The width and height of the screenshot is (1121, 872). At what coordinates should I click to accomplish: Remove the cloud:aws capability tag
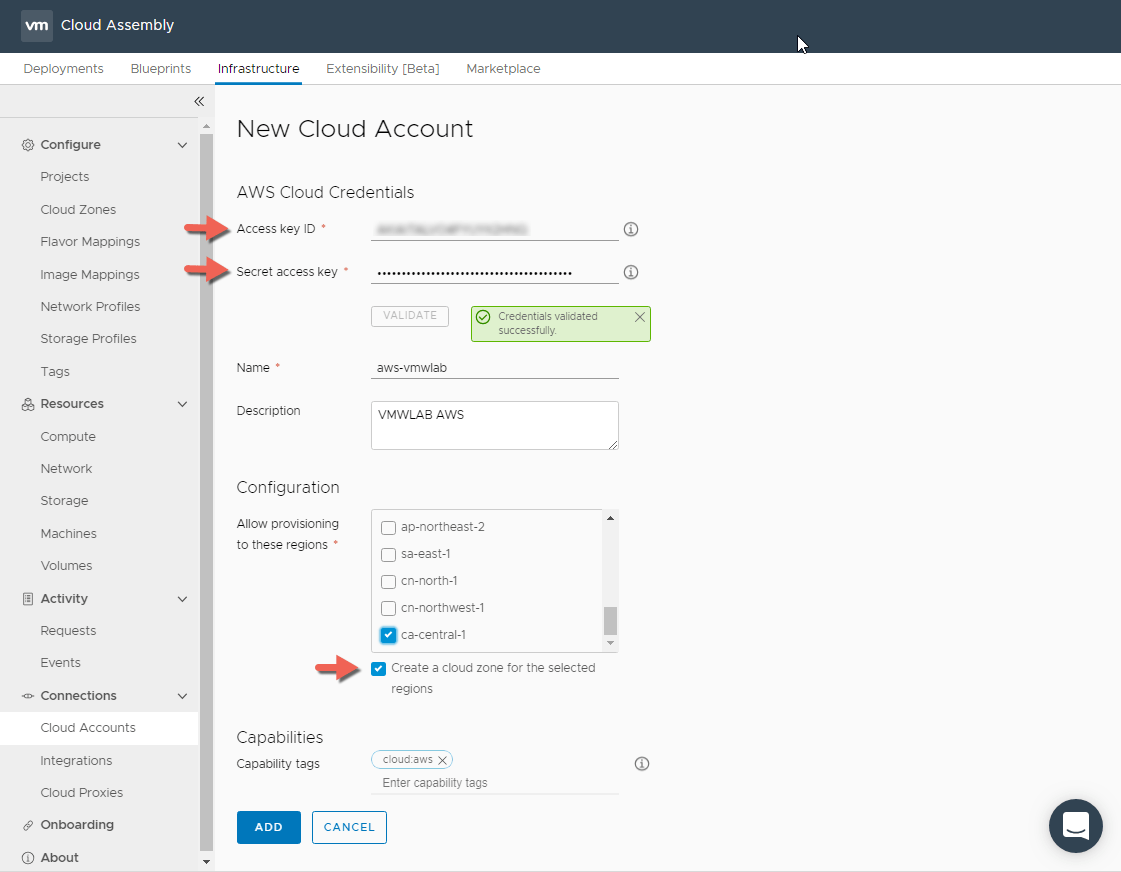pyautogui.click(x=442, y=760)
